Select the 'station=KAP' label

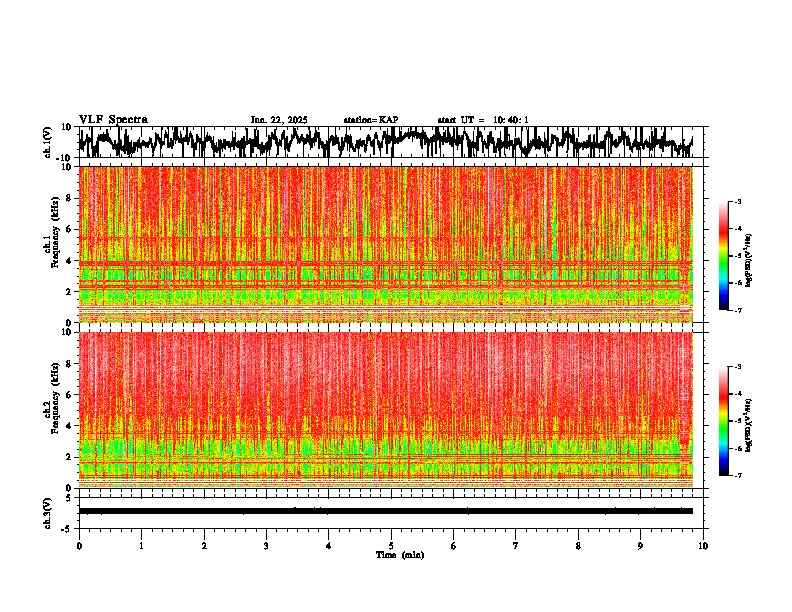point(371,120)
